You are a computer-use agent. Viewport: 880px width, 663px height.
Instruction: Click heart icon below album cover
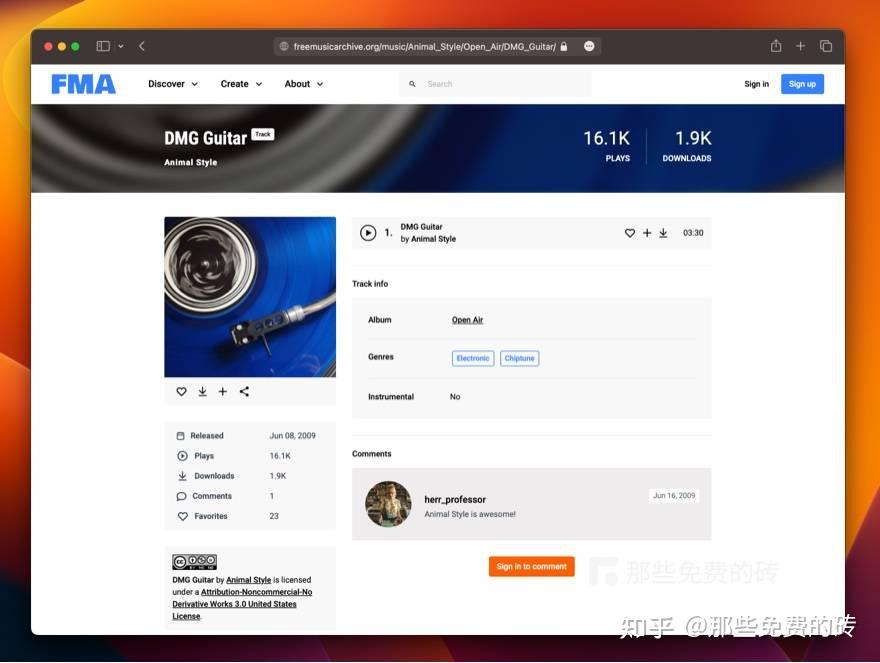(181, 391)
